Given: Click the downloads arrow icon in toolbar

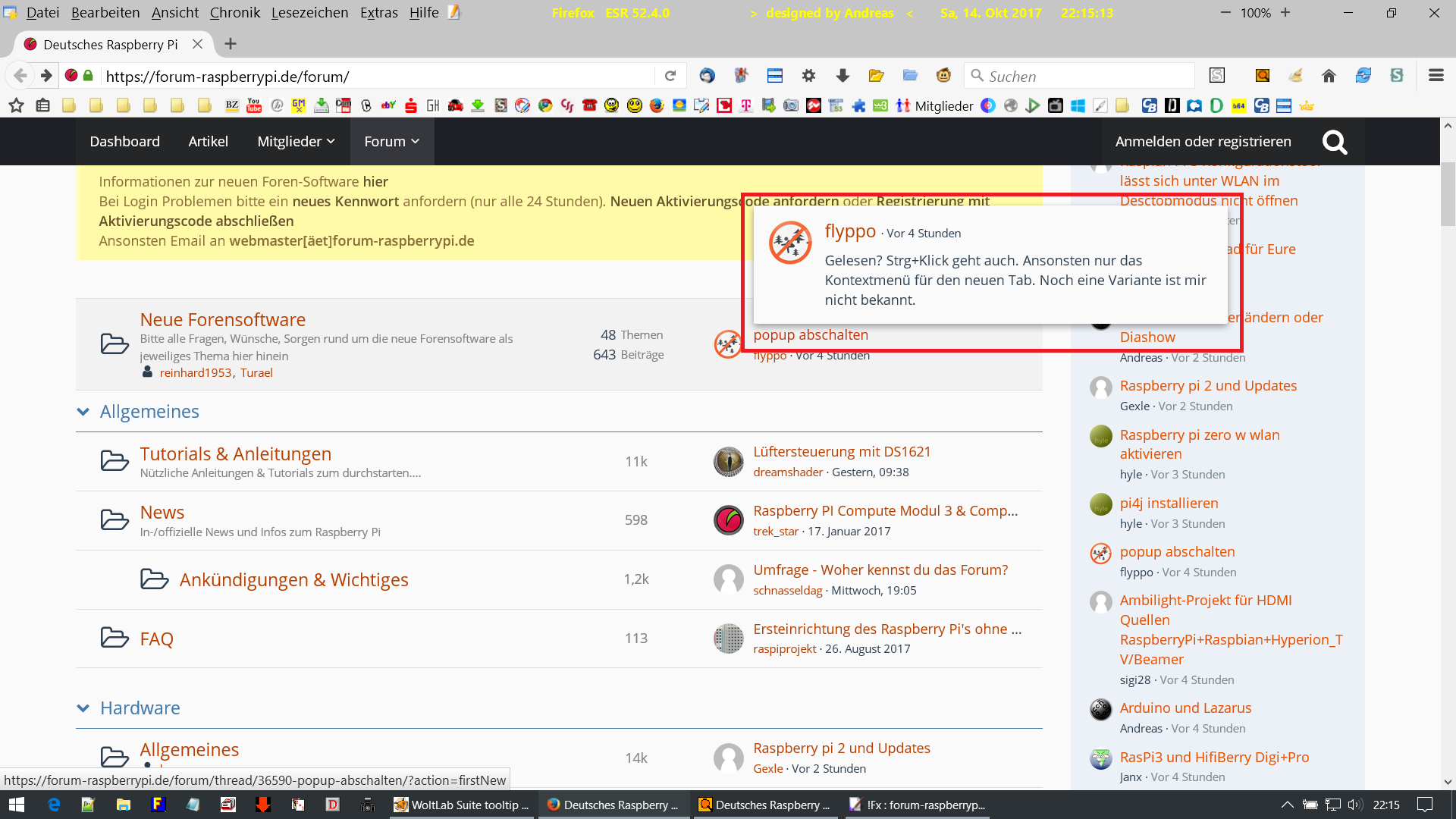Looking at the screenshot, I should [x=843, y=76].
